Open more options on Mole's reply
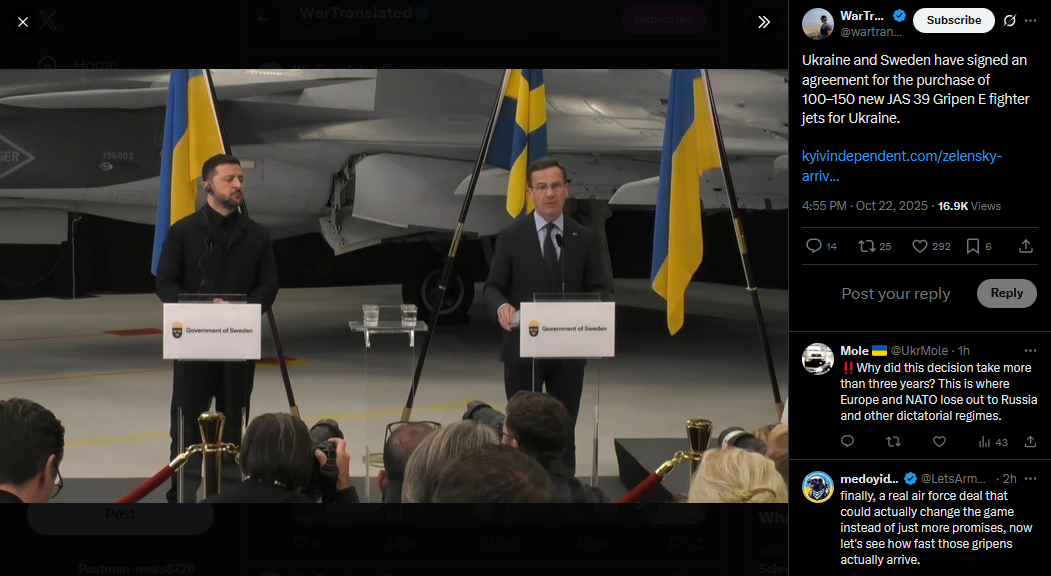The width and height of the screenshot is (1051, 576). tap(1030, 351)
